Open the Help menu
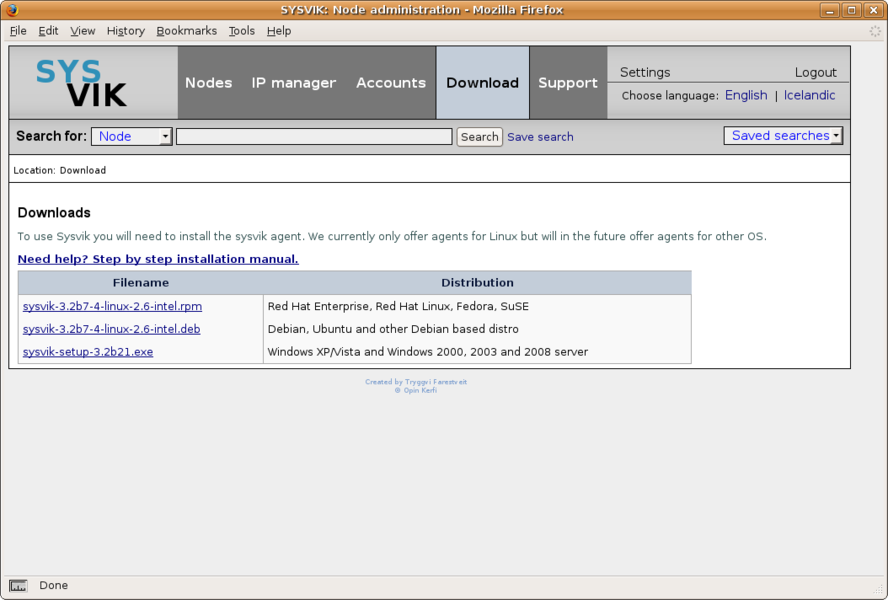 pyautogui.click(x=279, y=31)
